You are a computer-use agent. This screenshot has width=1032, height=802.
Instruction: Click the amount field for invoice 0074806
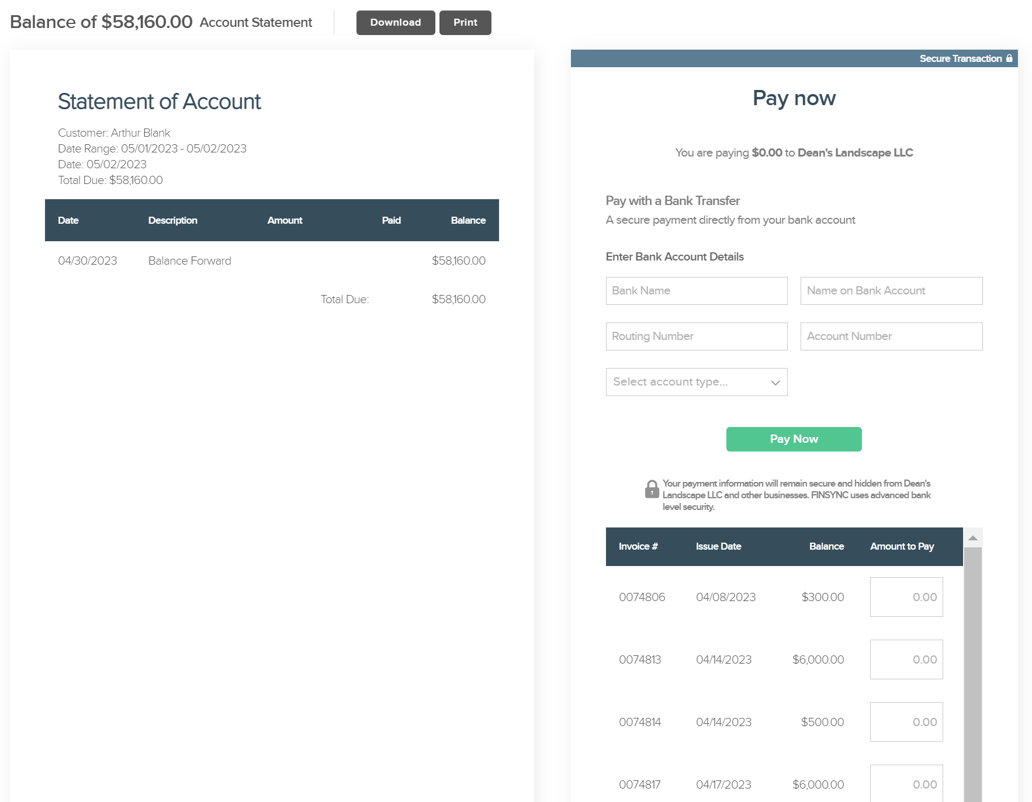(x=906, y=596)
